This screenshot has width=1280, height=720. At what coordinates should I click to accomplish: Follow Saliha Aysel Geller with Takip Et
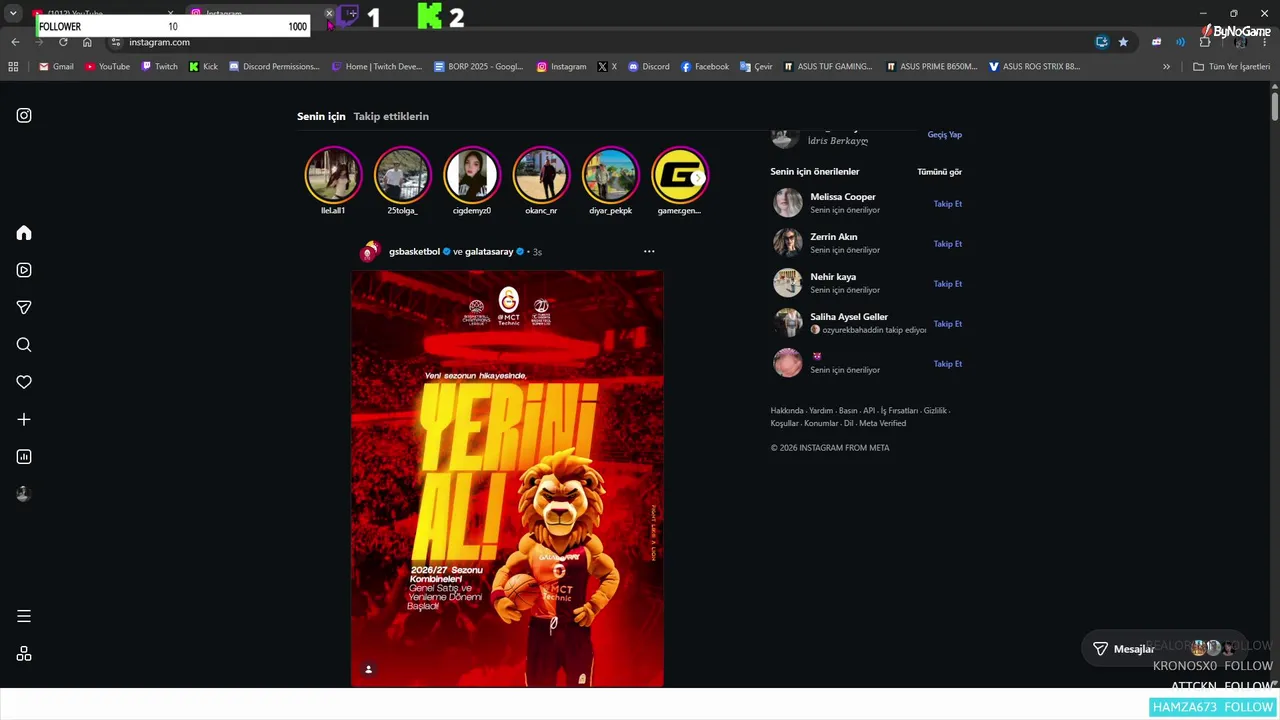948,324
